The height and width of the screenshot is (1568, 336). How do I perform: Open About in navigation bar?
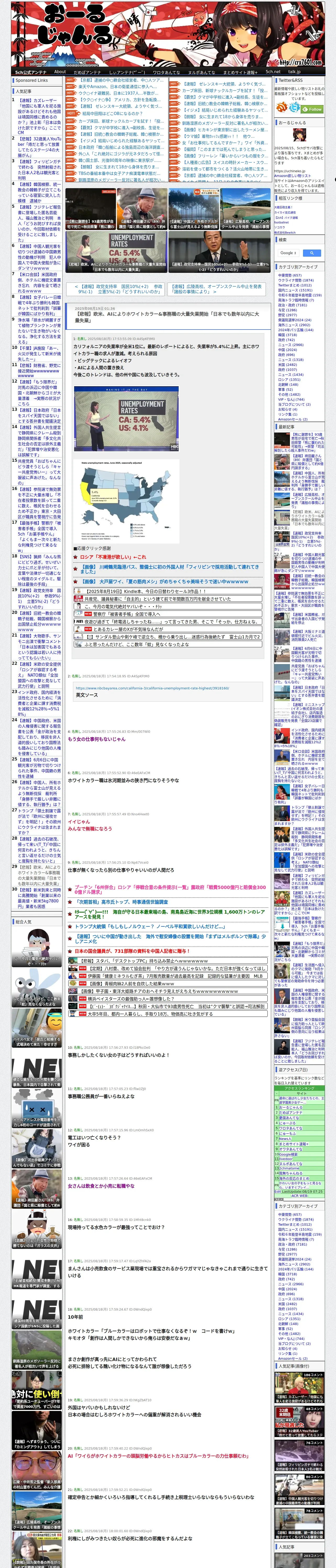click(60, 72)
